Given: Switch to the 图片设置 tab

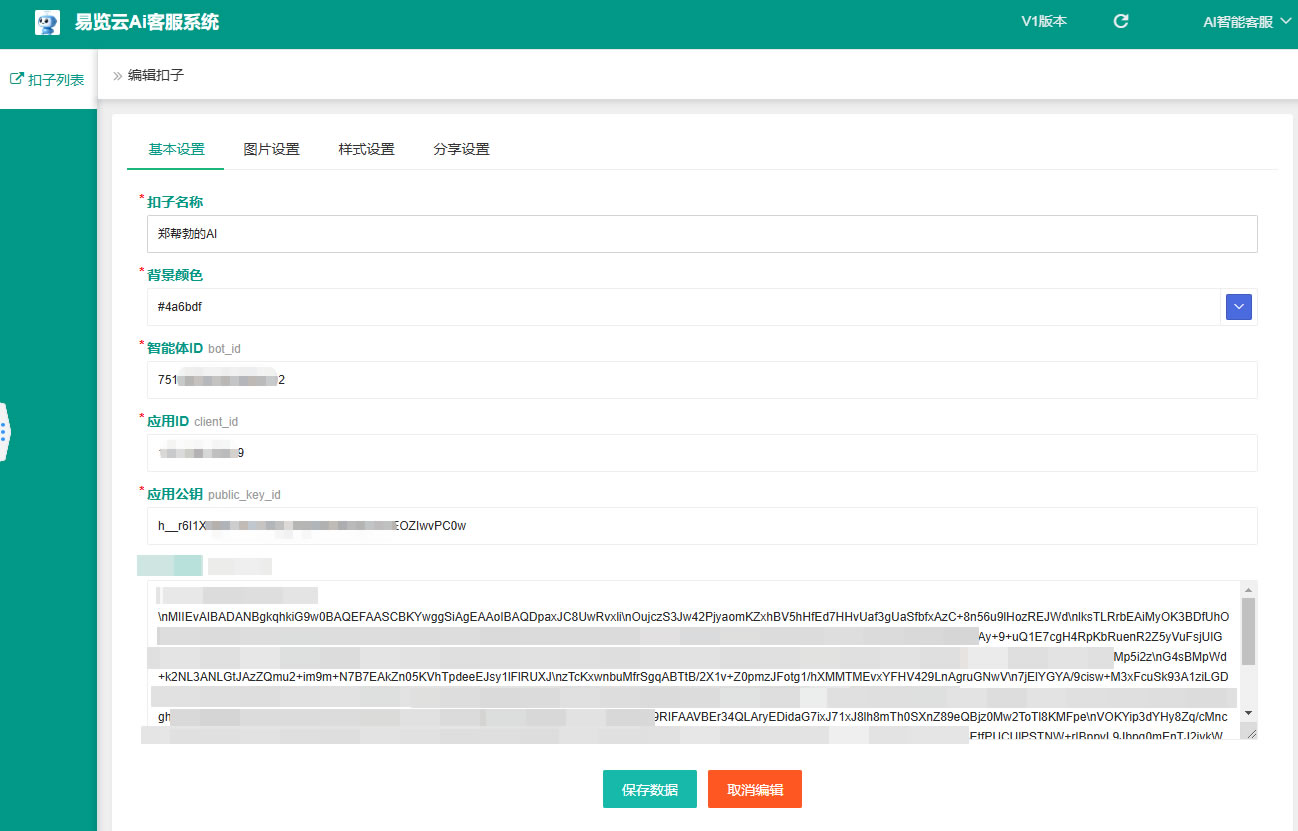Looking at the screenshot, I should coord(271,149).
